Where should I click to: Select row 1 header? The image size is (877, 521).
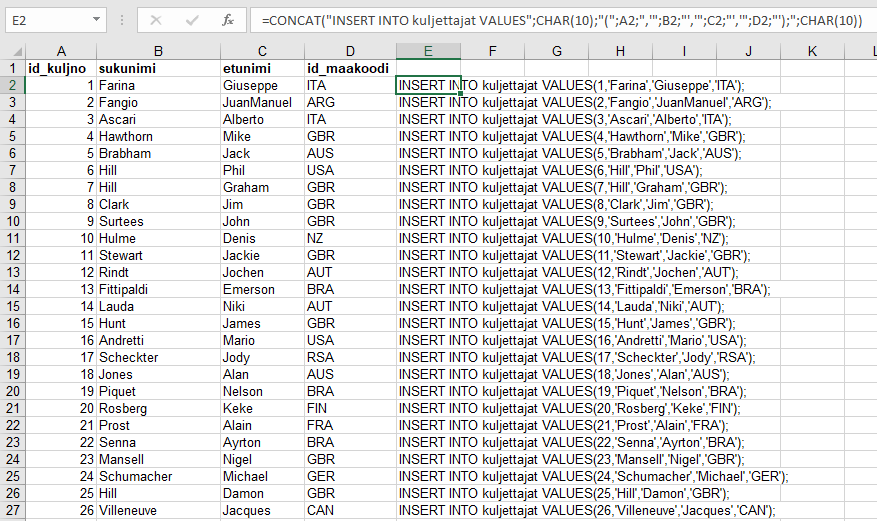pyautogui.click(x=12, y=68)
